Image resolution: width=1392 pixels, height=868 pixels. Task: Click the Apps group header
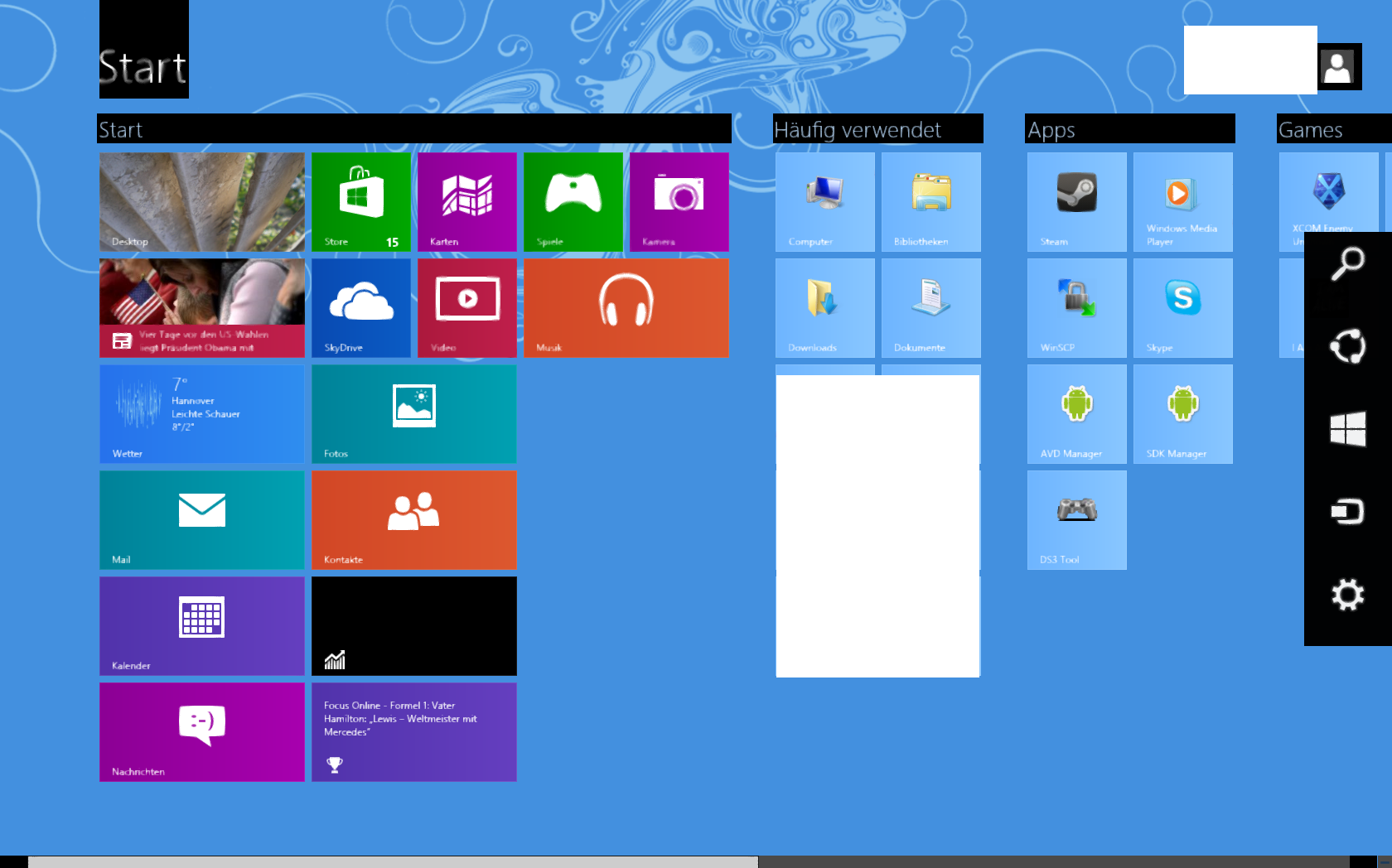(1051, 130)
